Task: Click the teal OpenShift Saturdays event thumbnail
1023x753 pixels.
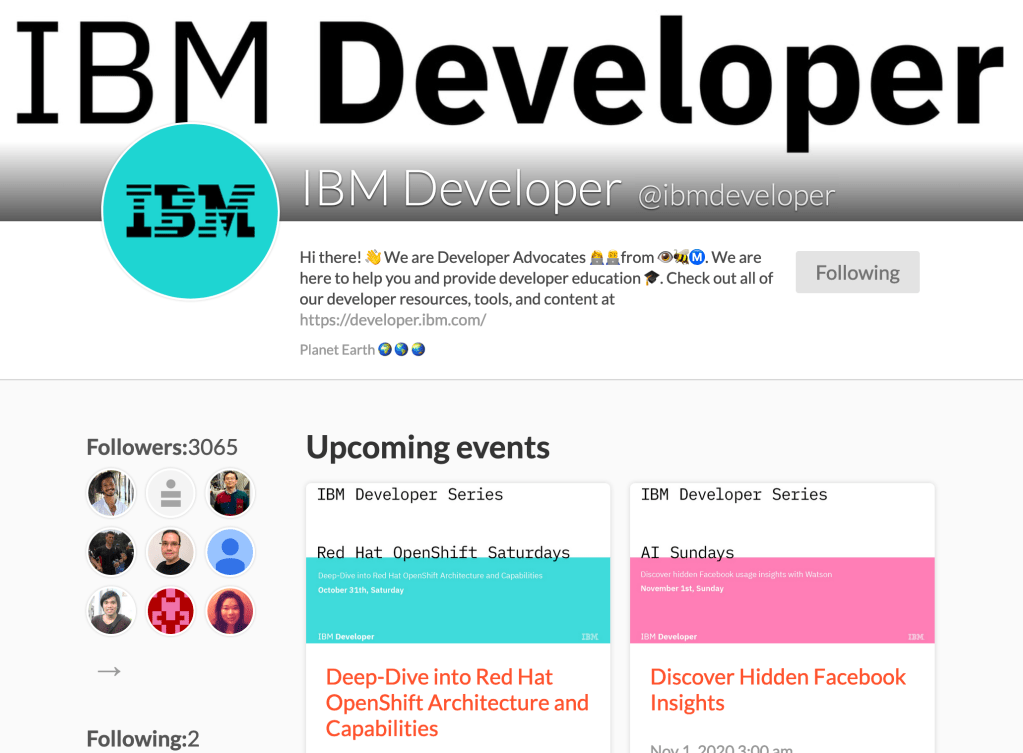Action: pyautogui.click(x=457, y=599)
